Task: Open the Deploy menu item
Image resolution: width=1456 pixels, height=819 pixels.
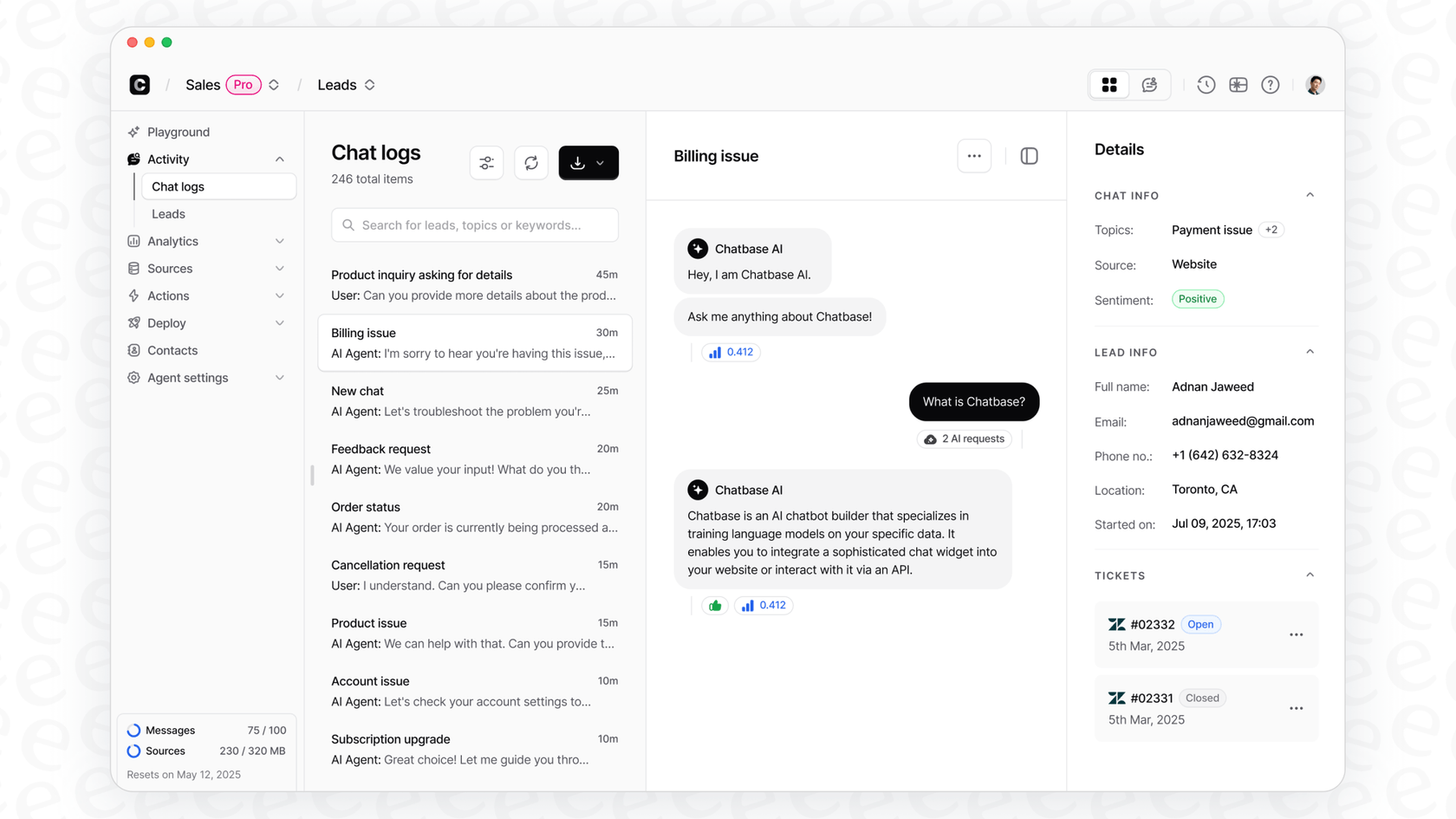Action: (x=166, y=322)
